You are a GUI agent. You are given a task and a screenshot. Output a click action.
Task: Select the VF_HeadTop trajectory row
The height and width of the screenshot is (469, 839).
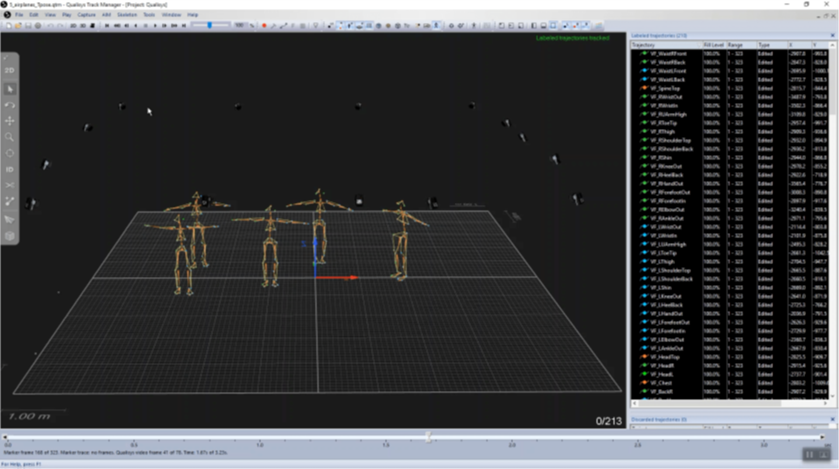[x=730, y=357]
